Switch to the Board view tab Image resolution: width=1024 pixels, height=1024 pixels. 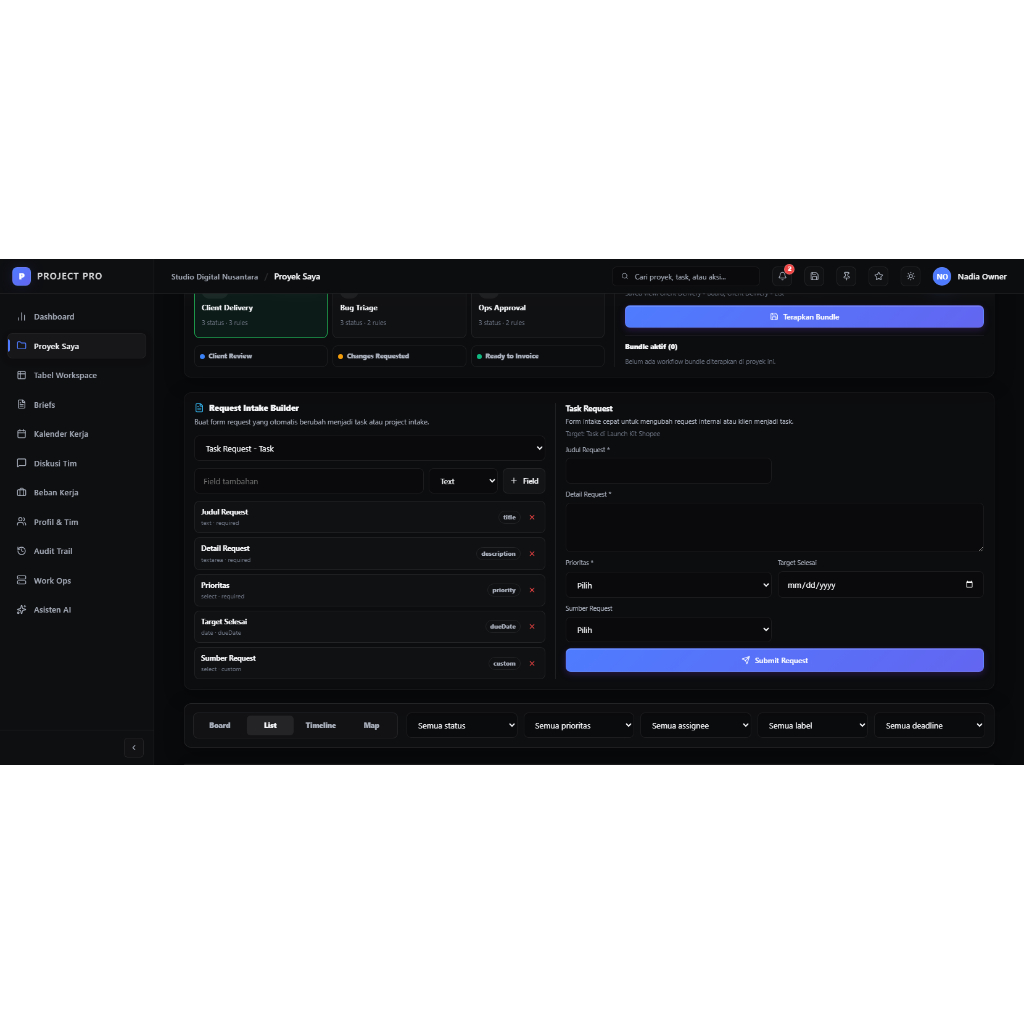pyautogui.click(x=219, y=726)
